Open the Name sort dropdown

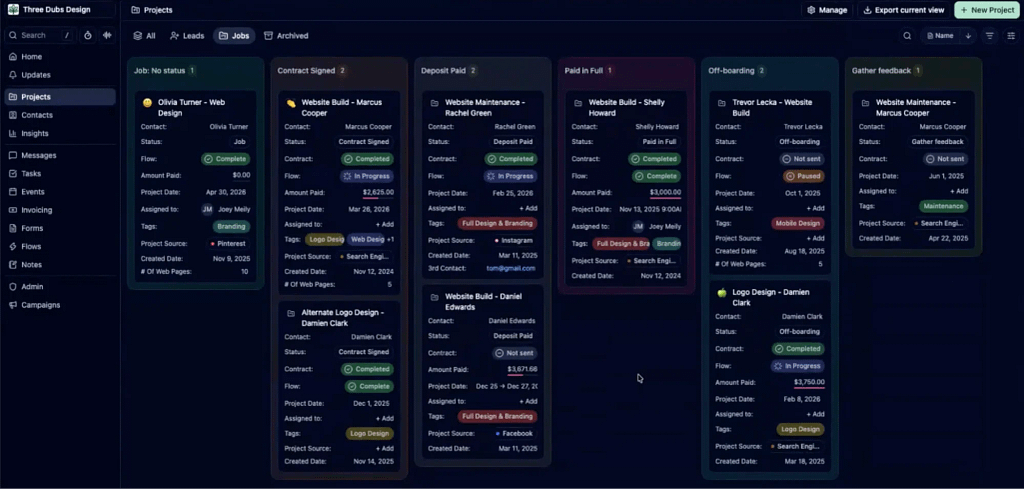(940, 36)
